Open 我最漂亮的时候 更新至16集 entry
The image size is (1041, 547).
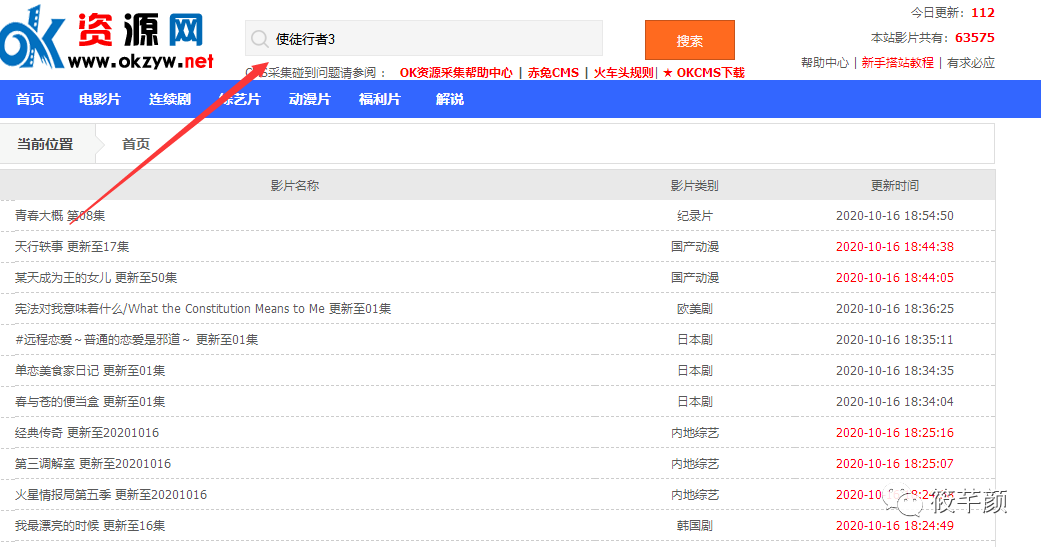[90, 526]
